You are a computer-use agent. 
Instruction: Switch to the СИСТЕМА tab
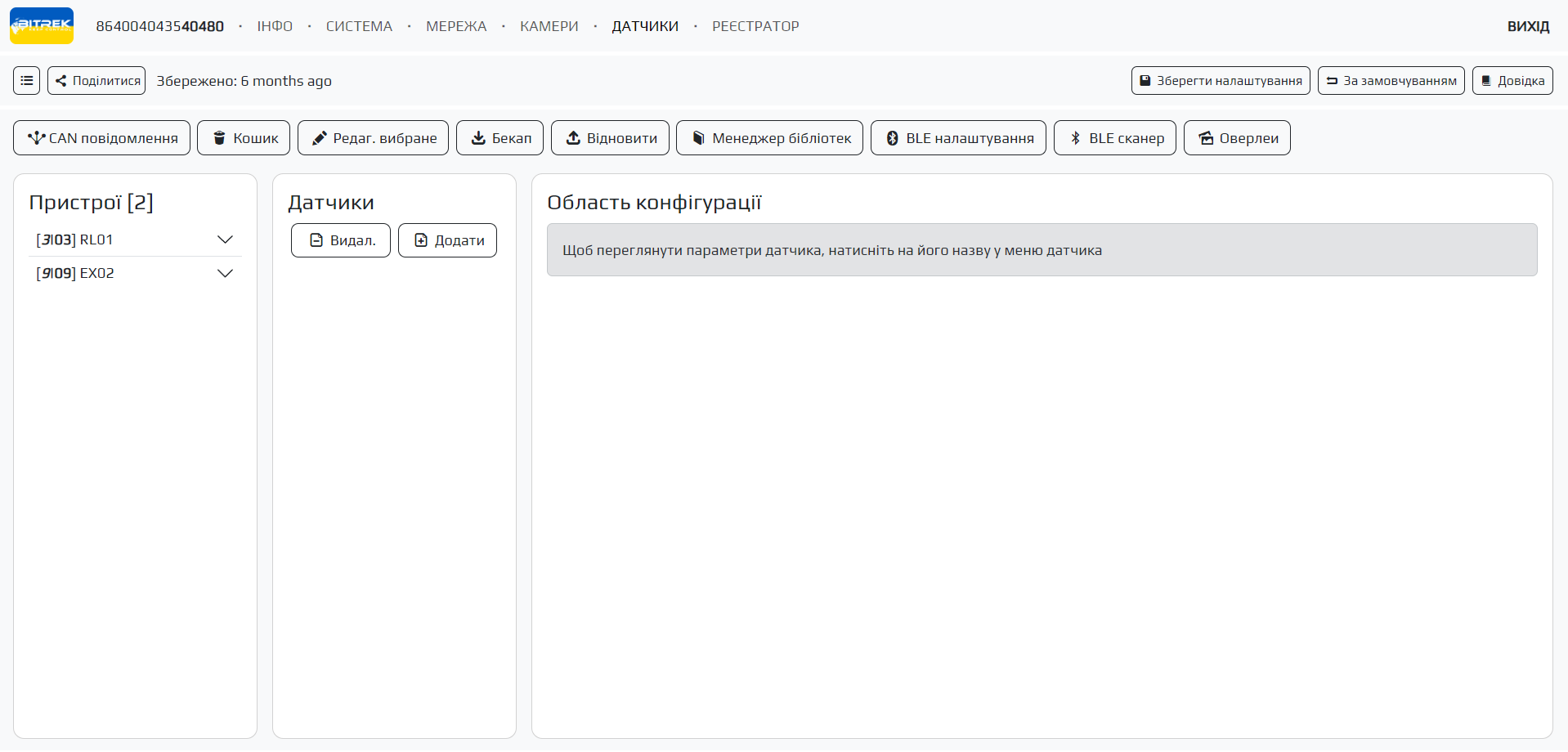click(359, 26)
